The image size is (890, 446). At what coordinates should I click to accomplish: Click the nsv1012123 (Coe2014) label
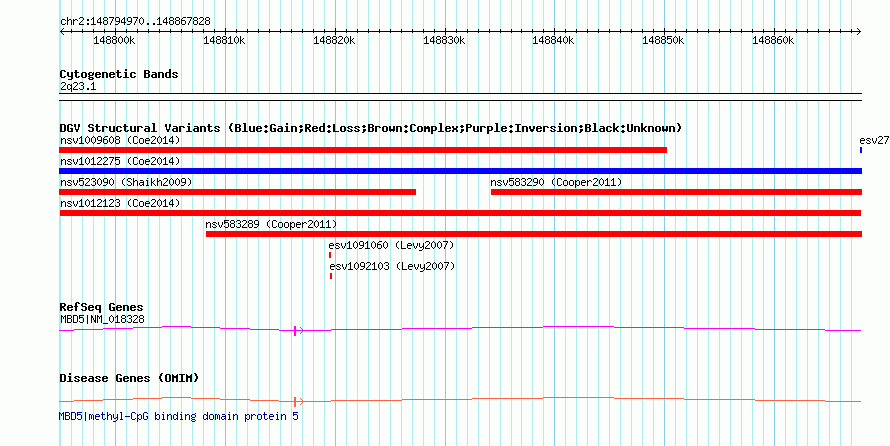pos(120,203)
